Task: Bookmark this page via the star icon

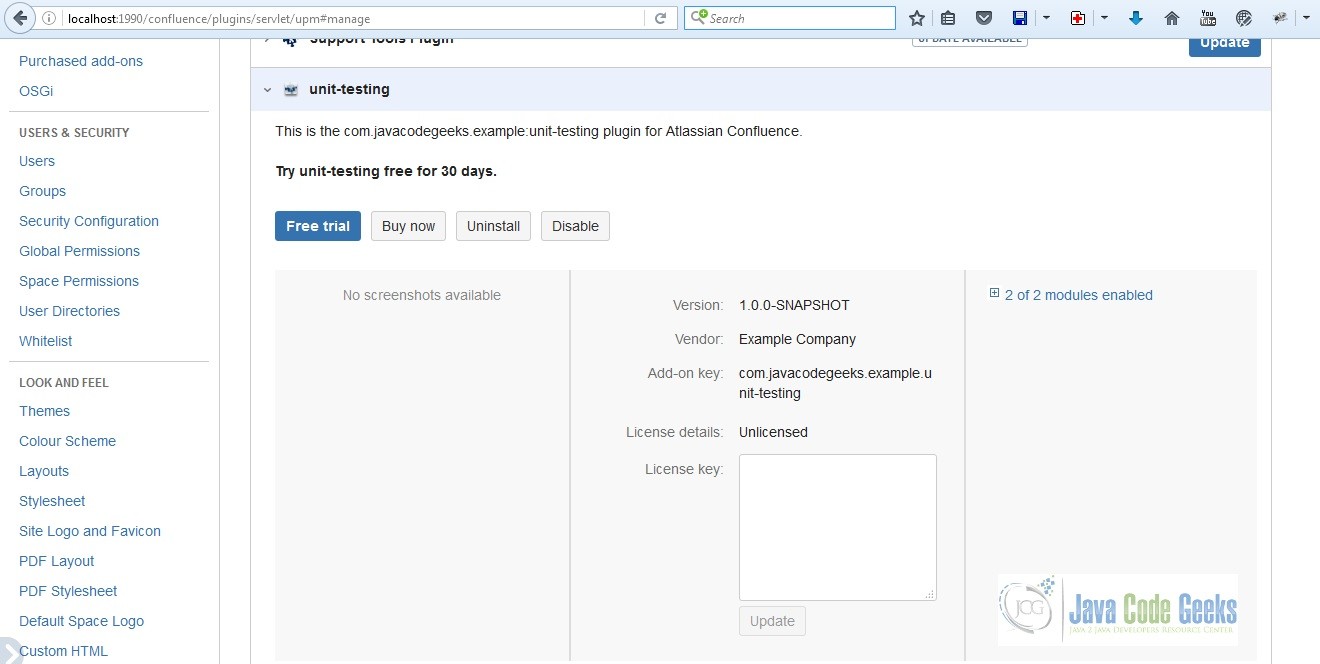Action: coord(917,17)
